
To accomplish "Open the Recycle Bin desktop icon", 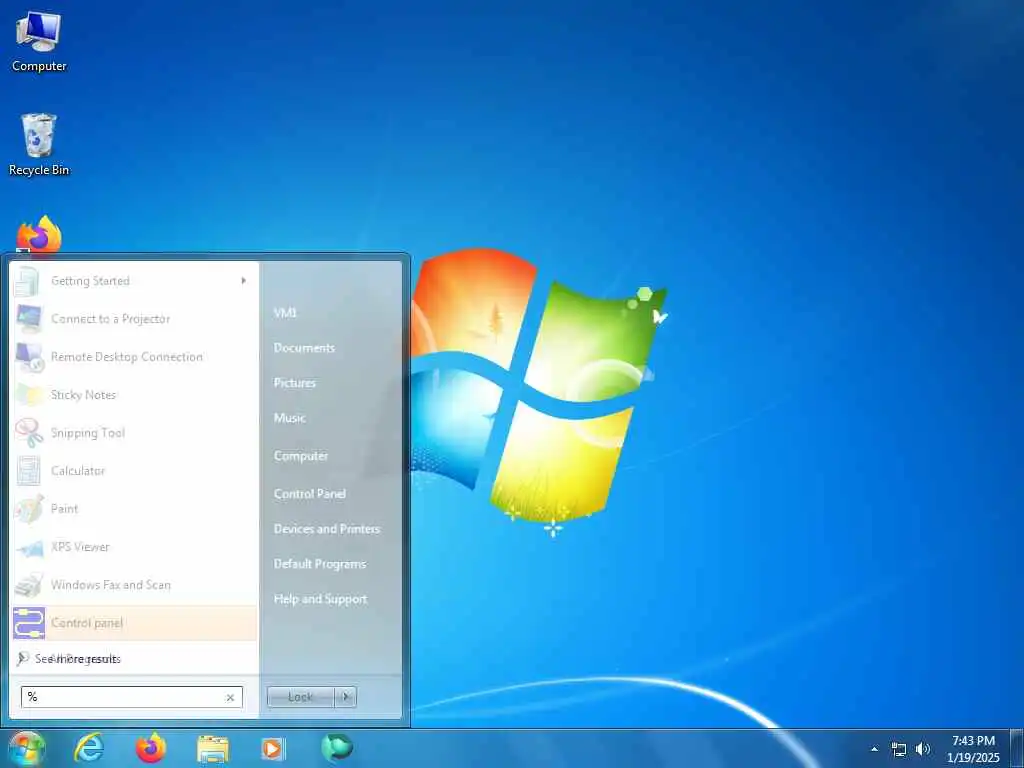I will coord(39,144).
